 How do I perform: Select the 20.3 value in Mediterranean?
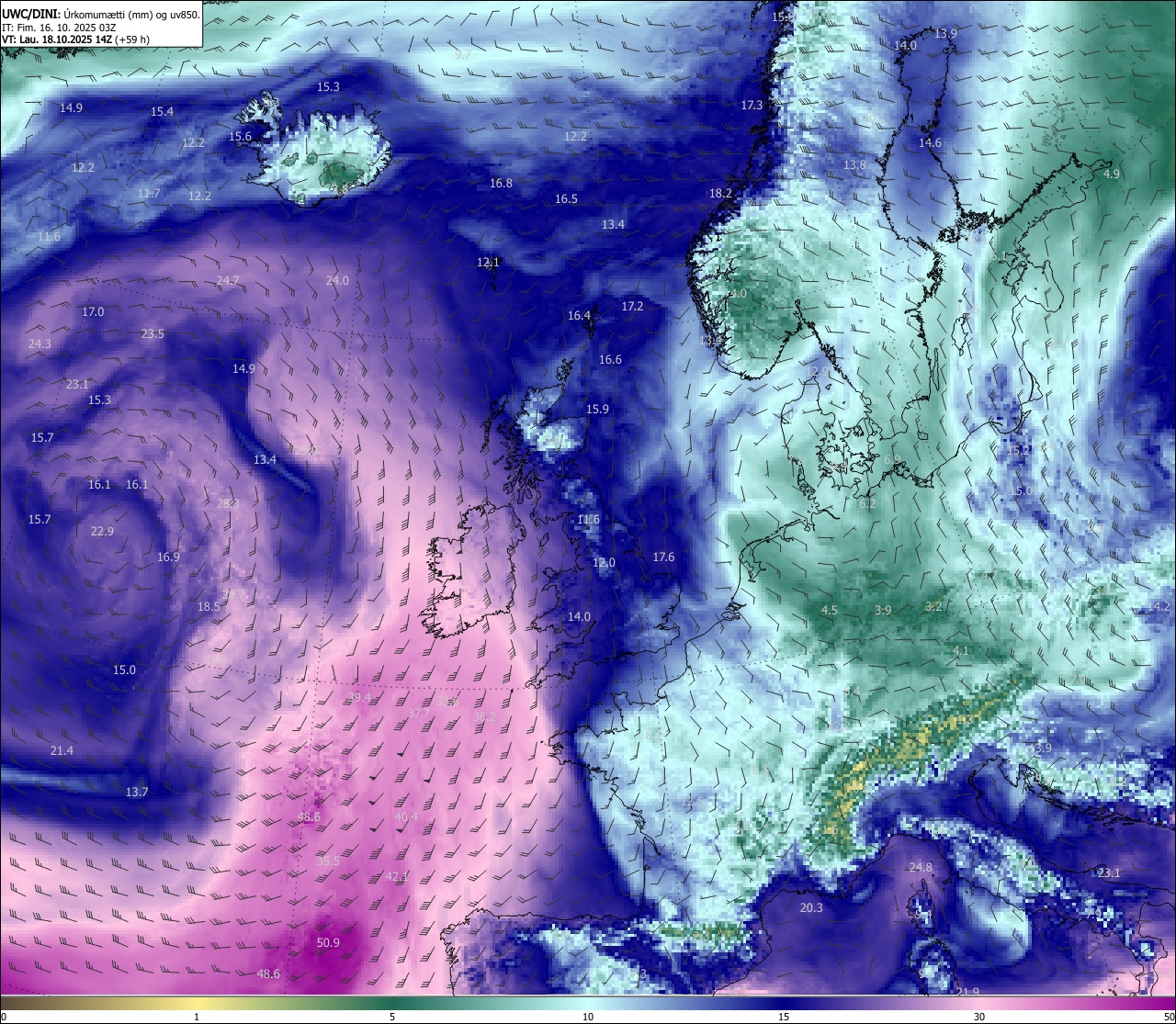[x=811, y=907]
